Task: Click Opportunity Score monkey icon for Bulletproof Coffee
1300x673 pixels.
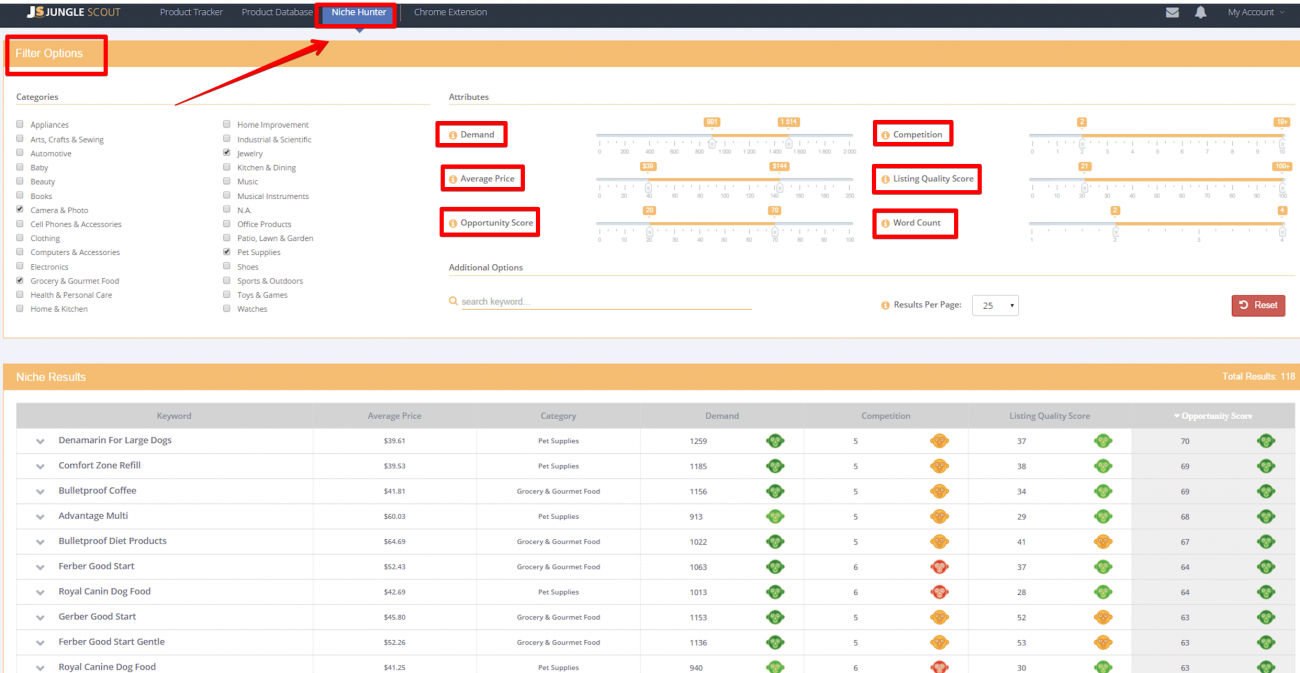Action: [1266, 491]
